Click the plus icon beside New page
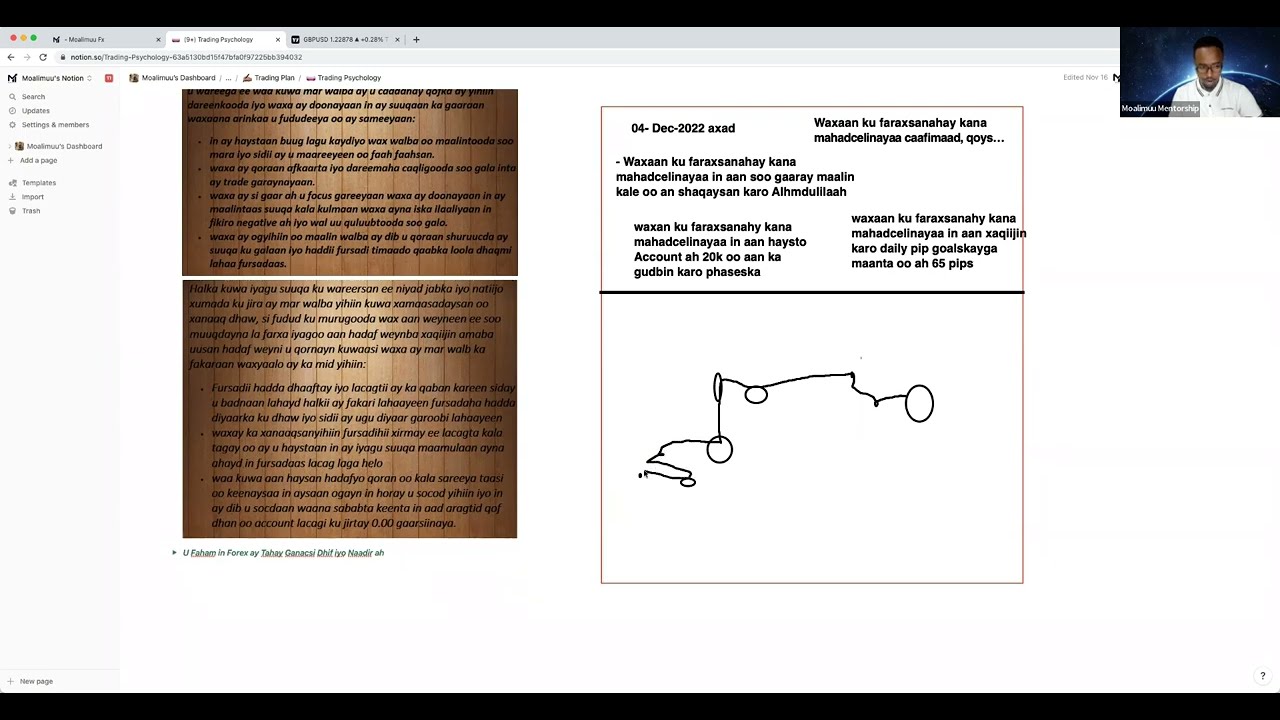Image resolution: width=1280 pixels, height=720 pixels. coord(12,682)
